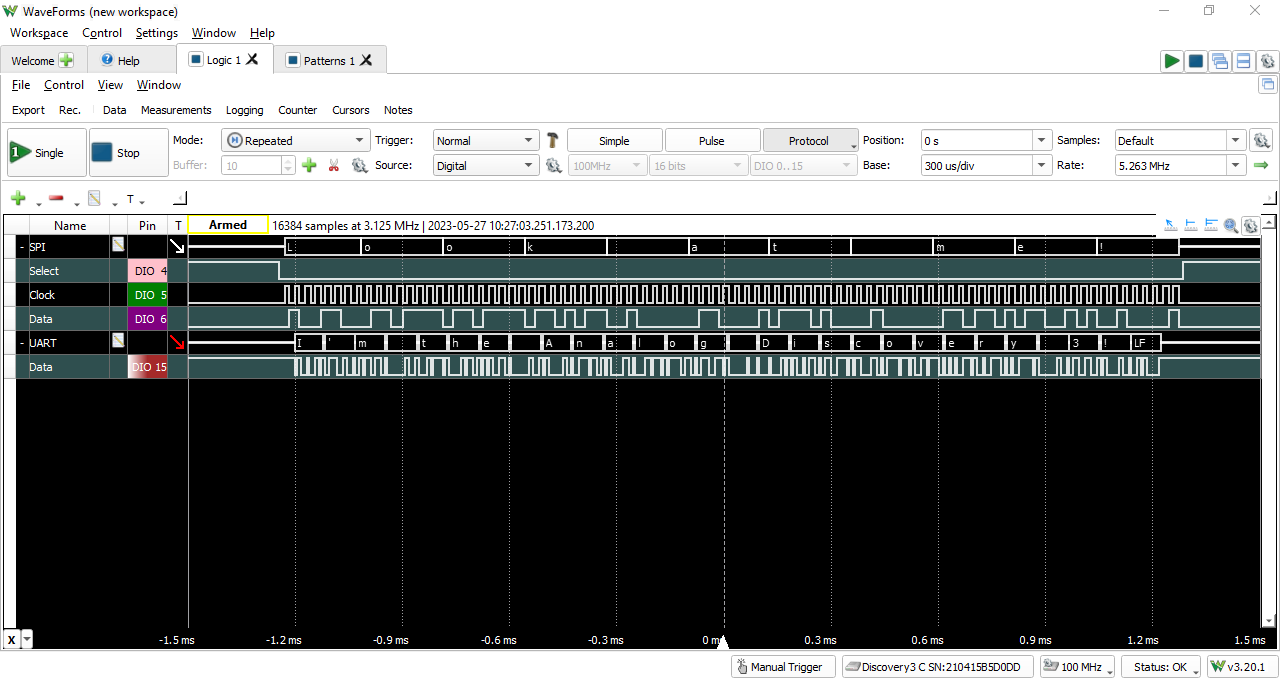This screenshot has height=680, width=1280.
Task: Click the scissors icon beside Buffer
Action: click(334, 166)
